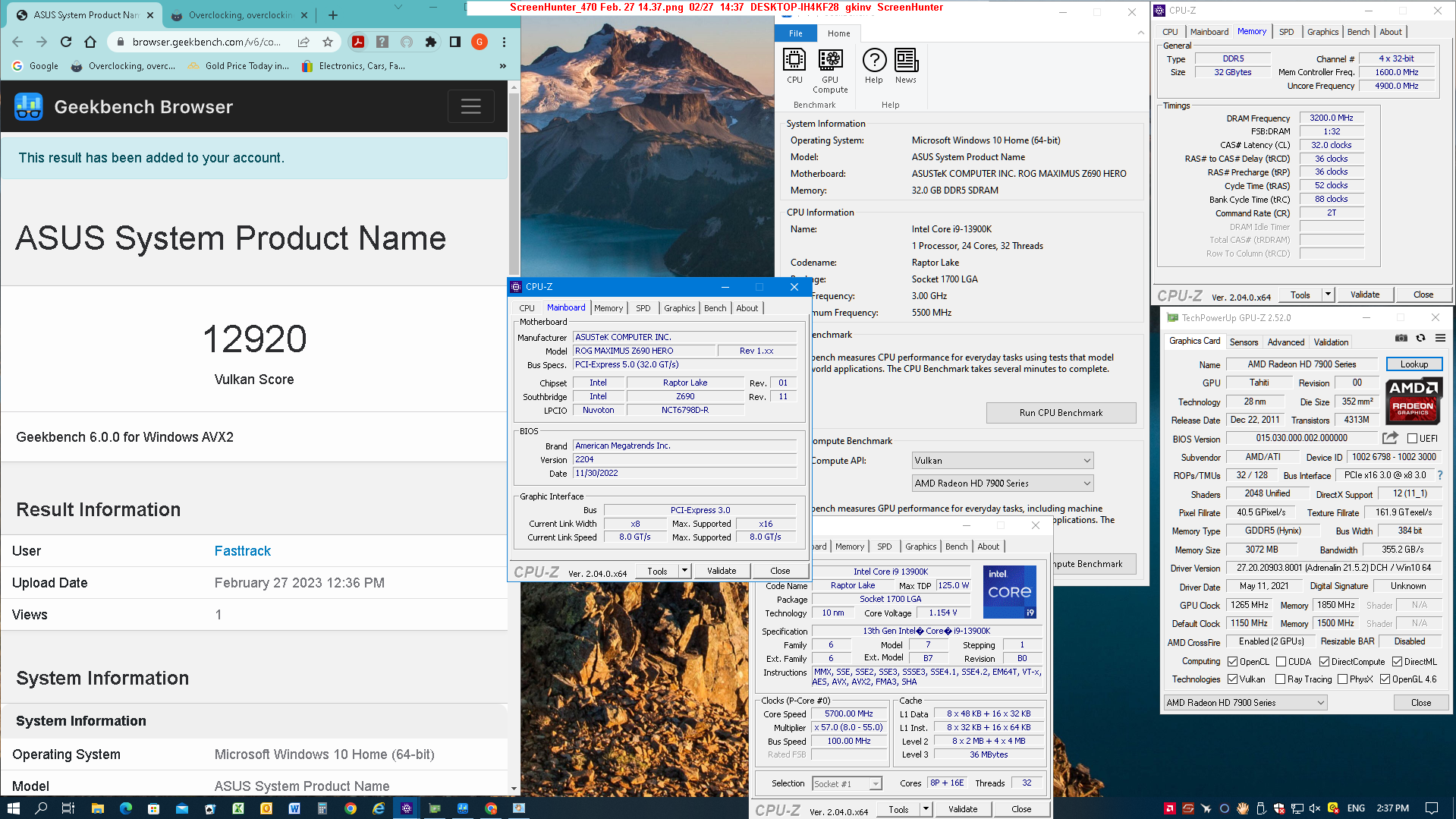This screenshot has height=819, width=1456.
Task: Open the AMD Radeon HD 7900 Series device dropdown in Geekbench
Action: (1002, 484)
